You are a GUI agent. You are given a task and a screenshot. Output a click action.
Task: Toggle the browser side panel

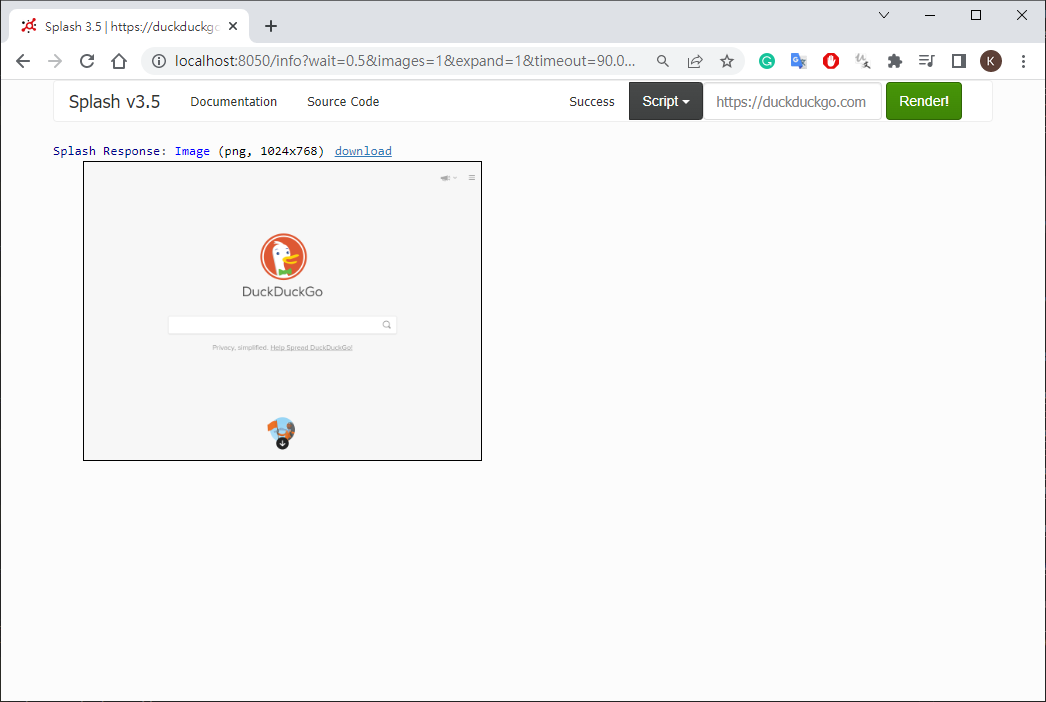pos(958,61)
